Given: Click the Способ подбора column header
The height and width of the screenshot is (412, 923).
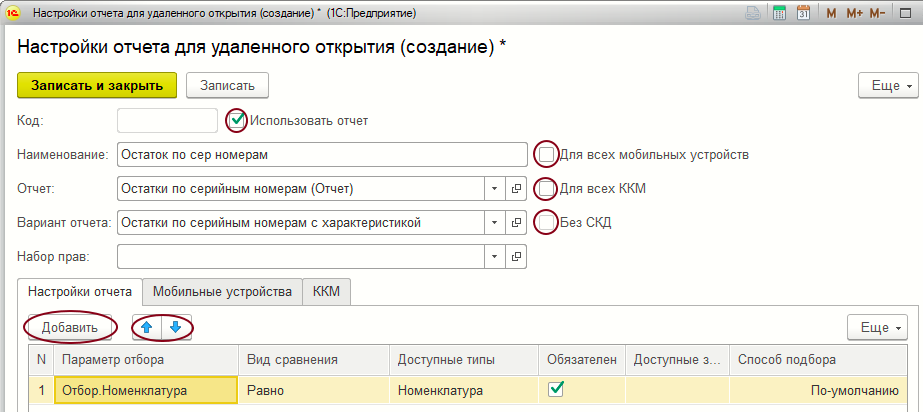Looking at the screenshot, I should point(818,360).
